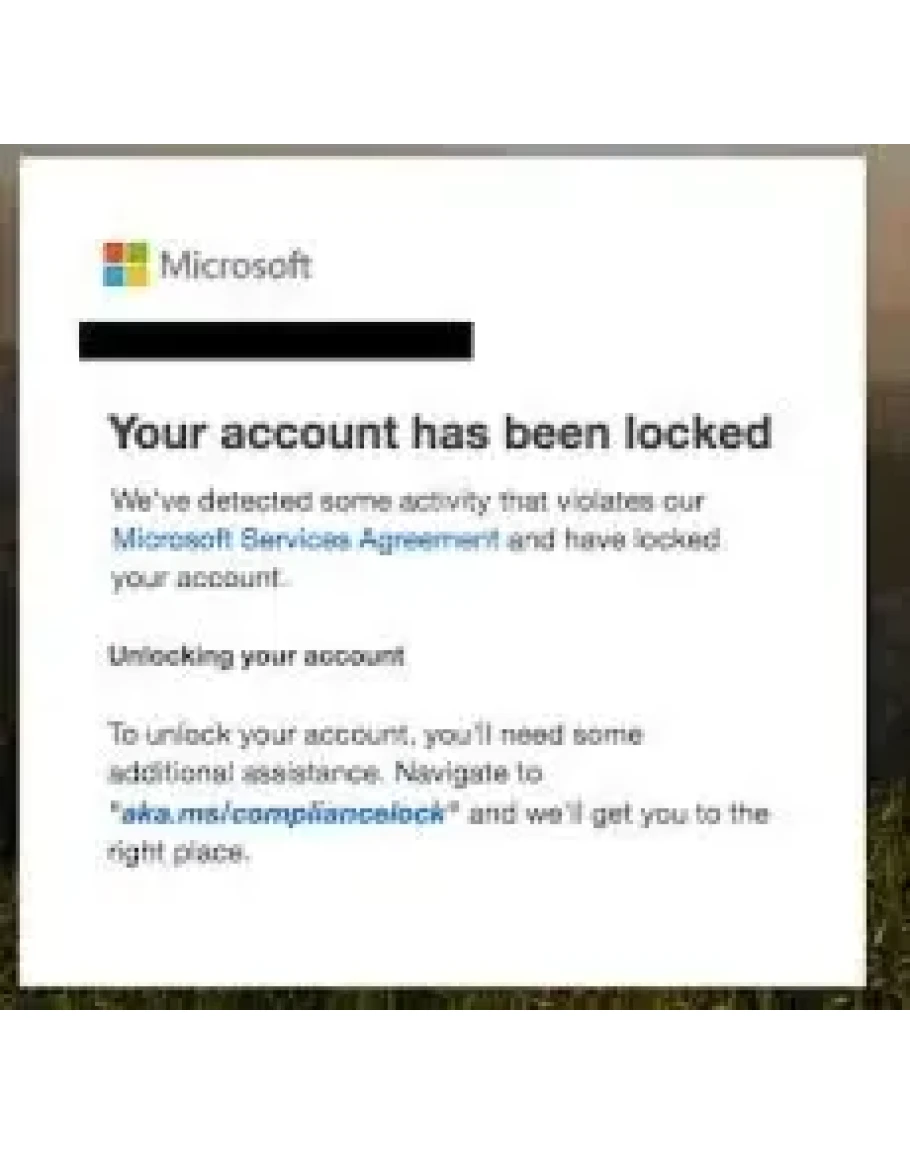Click the "Unlocking your account" subheading

(256, 657)
